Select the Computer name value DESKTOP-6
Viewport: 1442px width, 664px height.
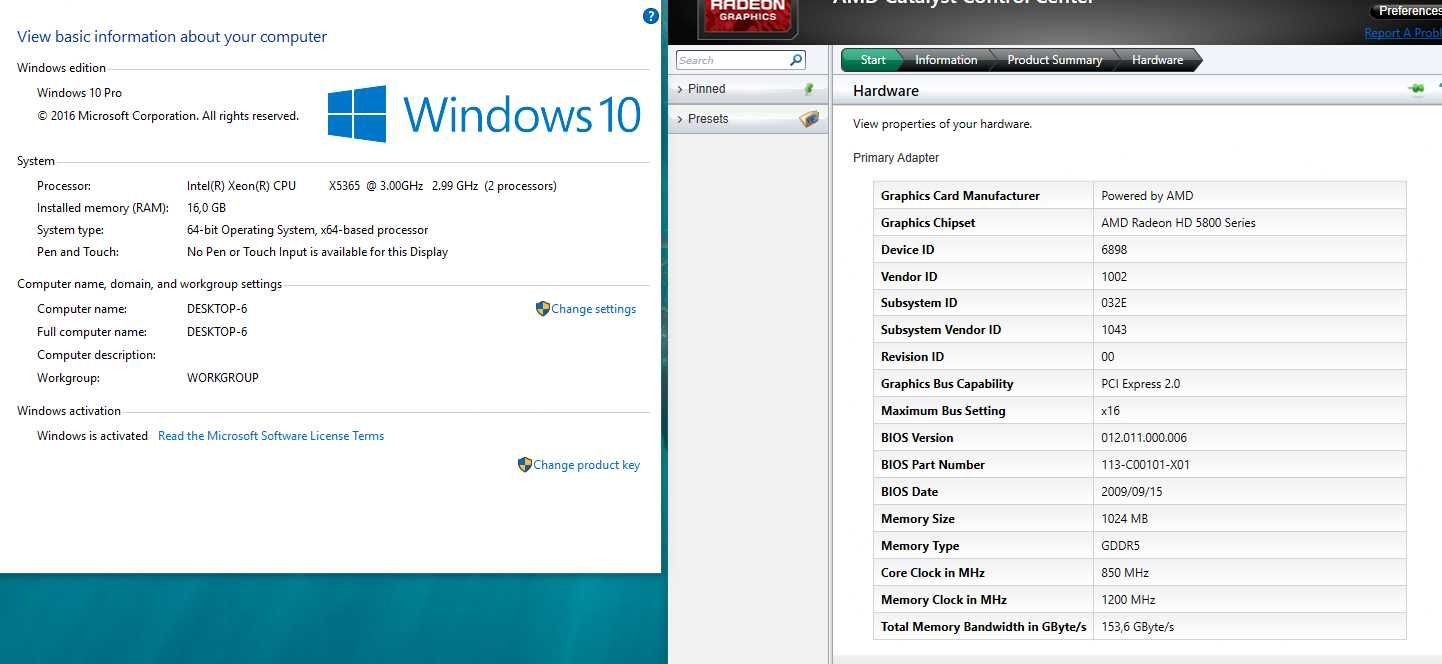(217, 309)
